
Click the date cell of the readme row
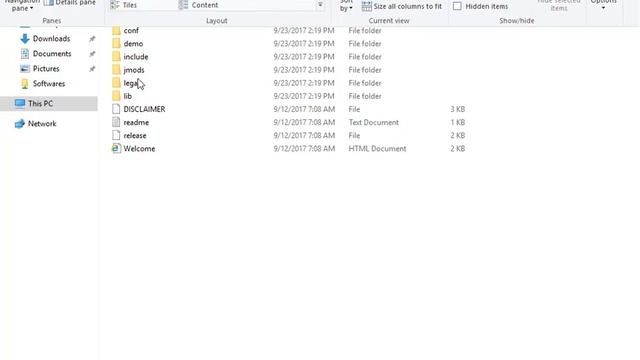304,122
